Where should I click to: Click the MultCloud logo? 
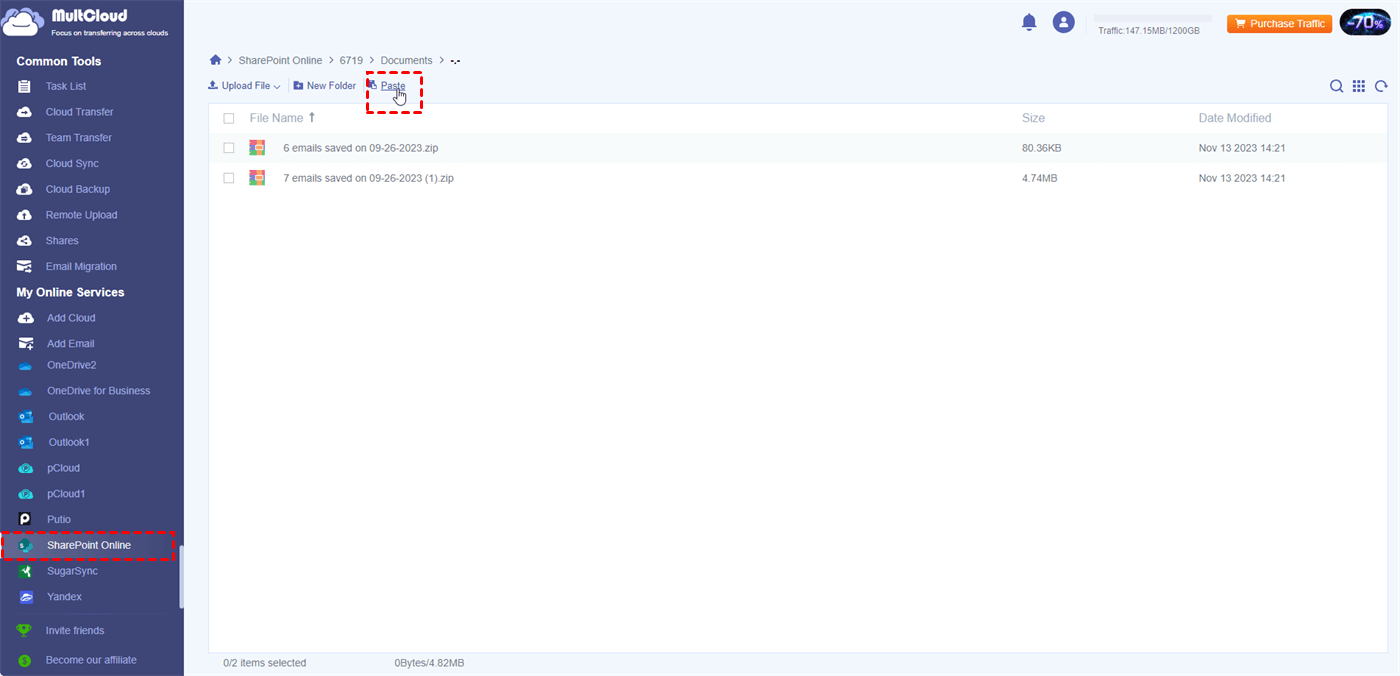tap(86, 23)
